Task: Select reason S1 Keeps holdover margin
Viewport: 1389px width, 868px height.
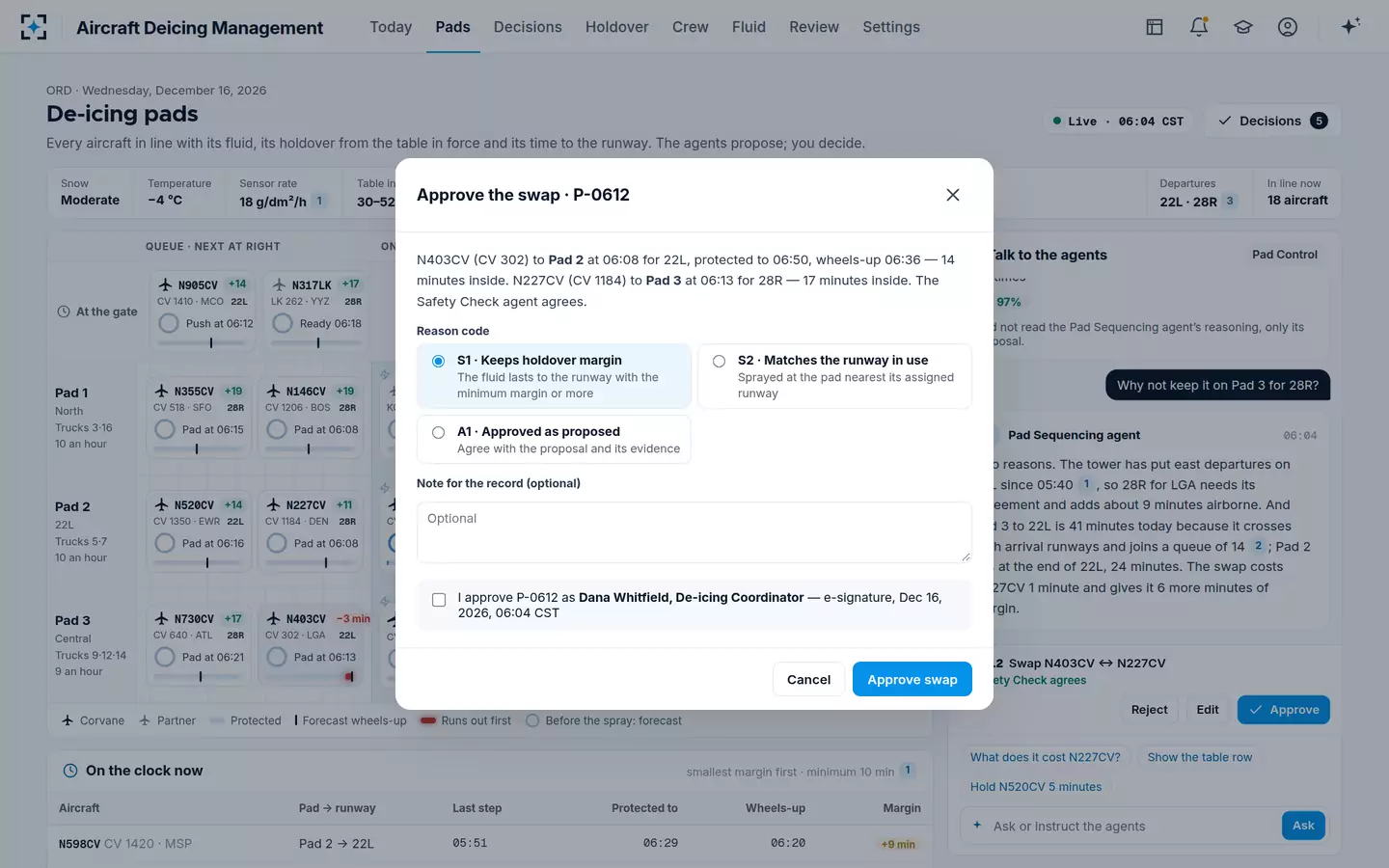Action: [x=554, y=376]
